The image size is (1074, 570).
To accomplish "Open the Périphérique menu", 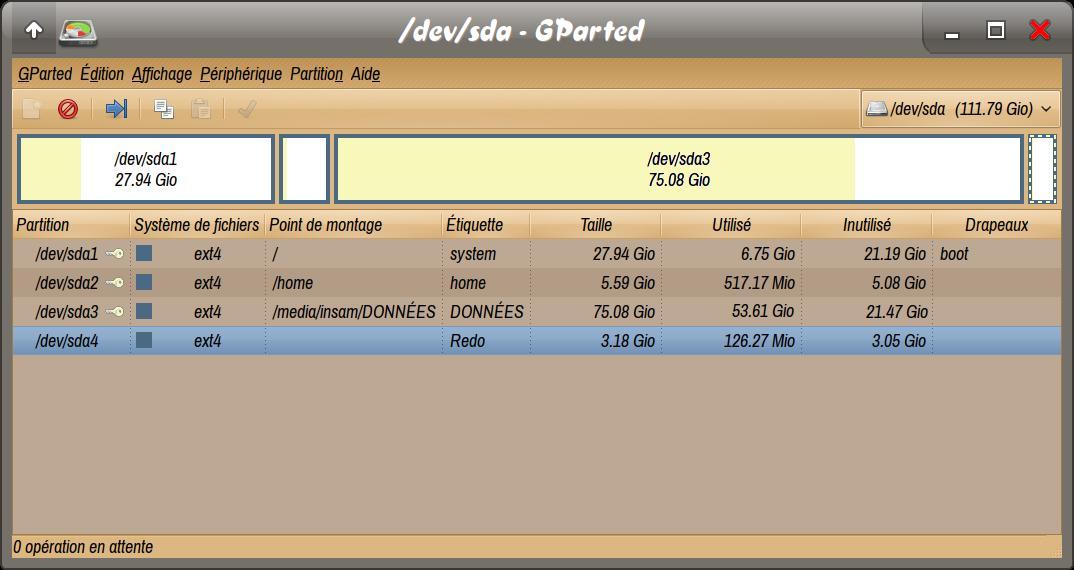I will point(241,74).
